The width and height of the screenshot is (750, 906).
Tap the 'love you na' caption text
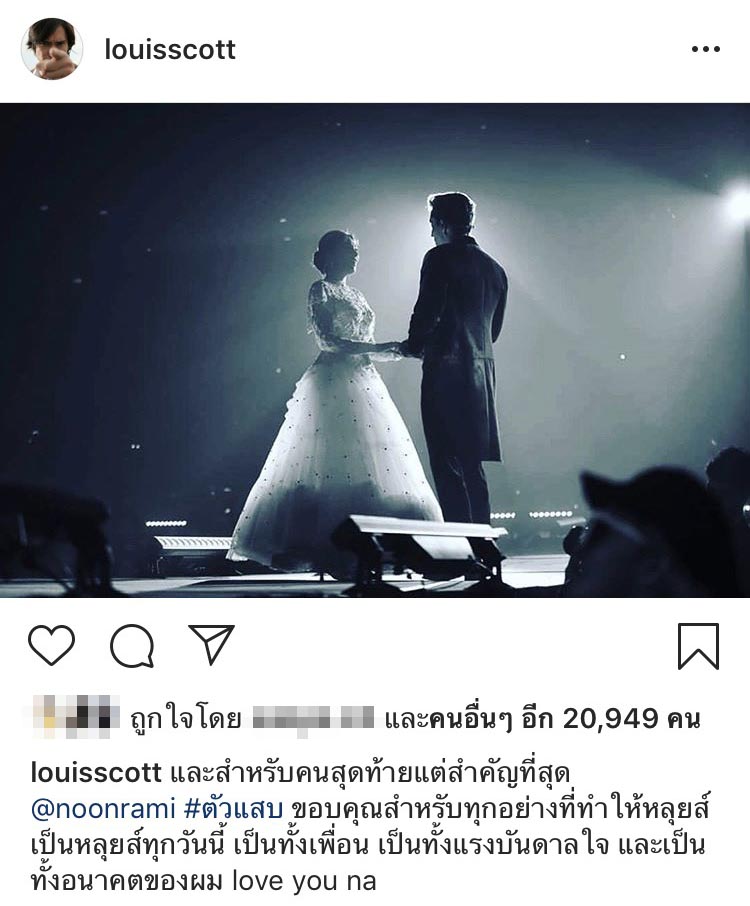pos(304,882)
